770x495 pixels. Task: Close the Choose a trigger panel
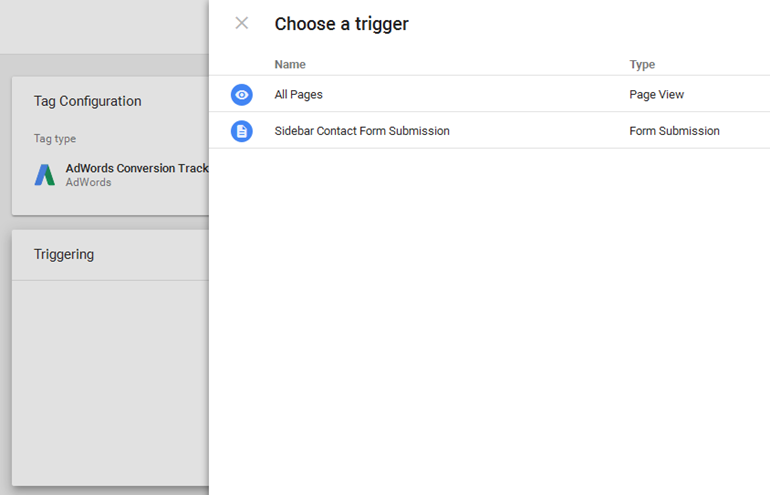(x=241, y=23)
